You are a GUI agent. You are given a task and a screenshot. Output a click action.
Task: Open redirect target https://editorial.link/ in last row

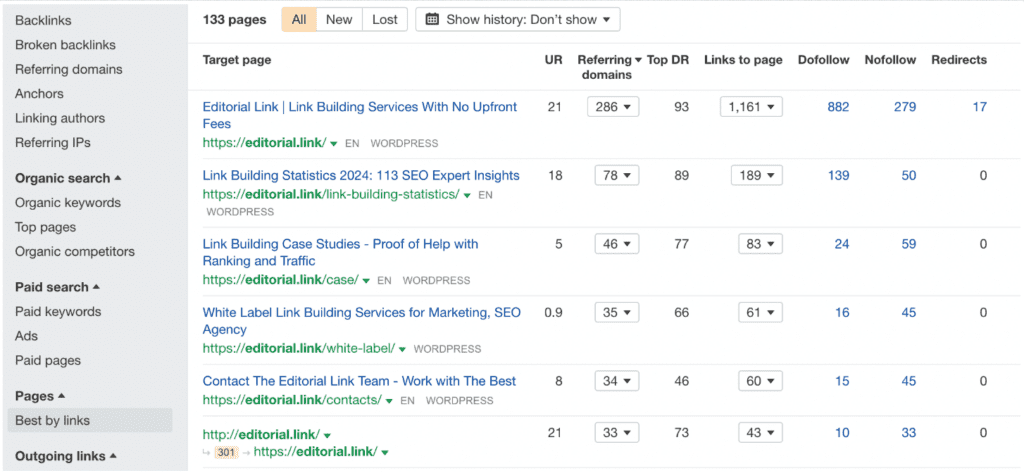pos(315,451)
